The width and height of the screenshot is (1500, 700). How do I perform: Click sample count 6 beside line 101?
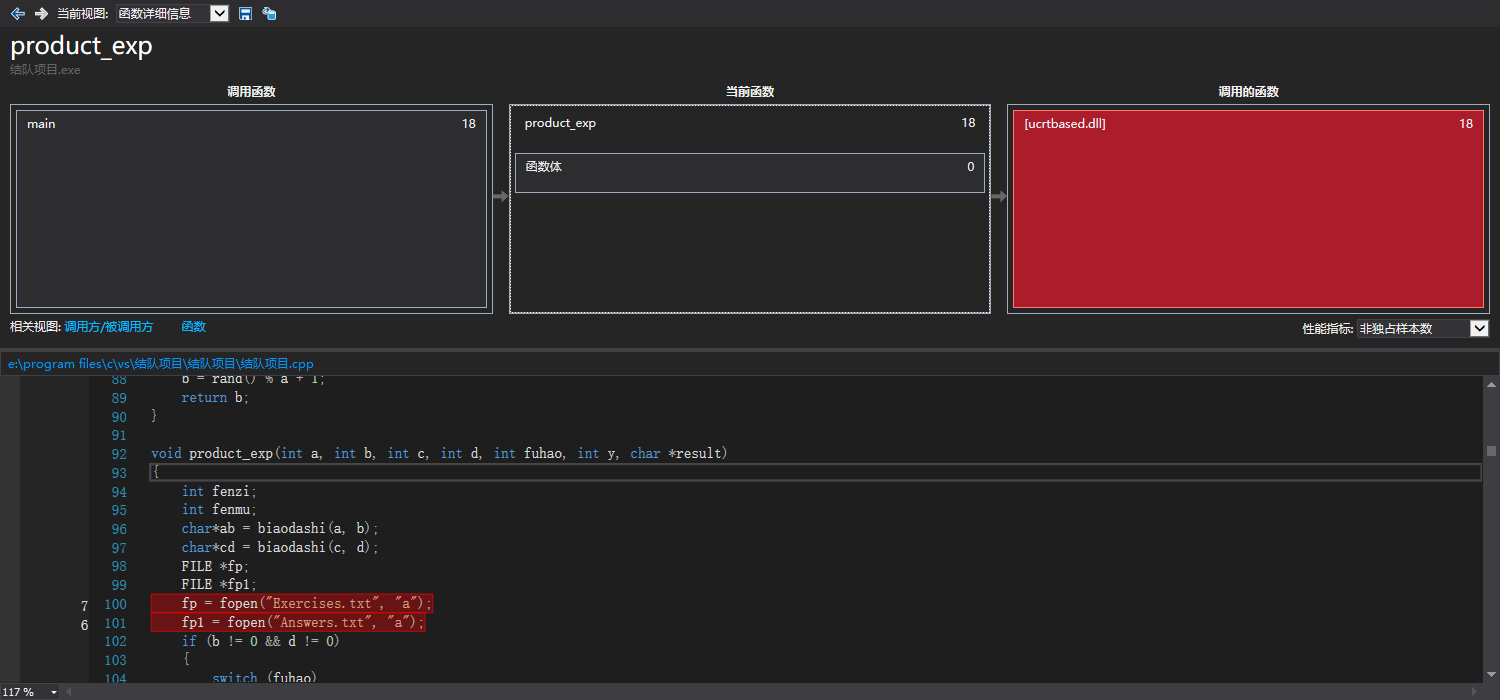(x=84, y=625)
